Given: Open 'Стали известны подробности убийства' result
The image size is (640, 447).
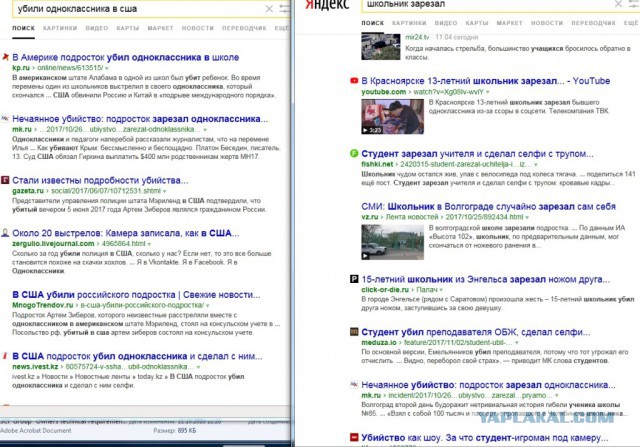Looking at the screenshot, I should pos(100,180).
